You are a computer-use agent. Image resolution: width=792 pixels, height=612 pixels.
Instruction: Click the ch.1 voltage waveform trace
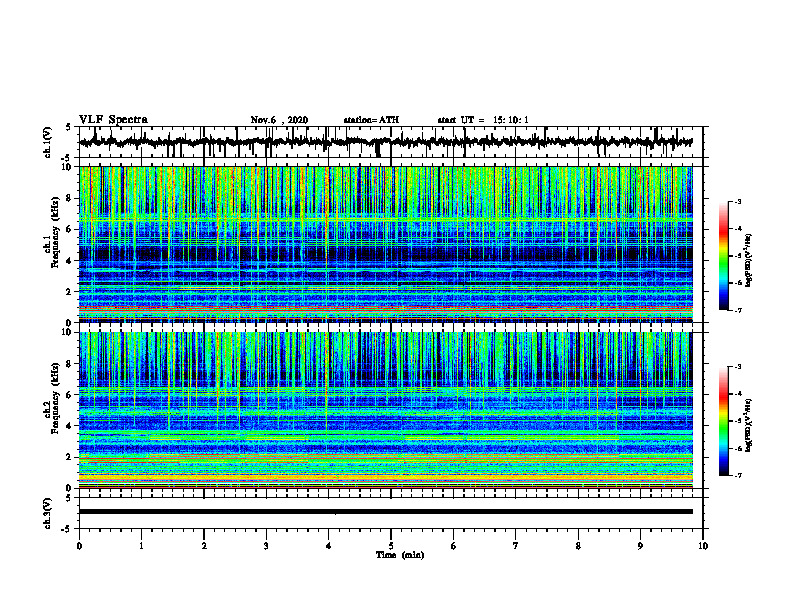click(x=385, y=142)
